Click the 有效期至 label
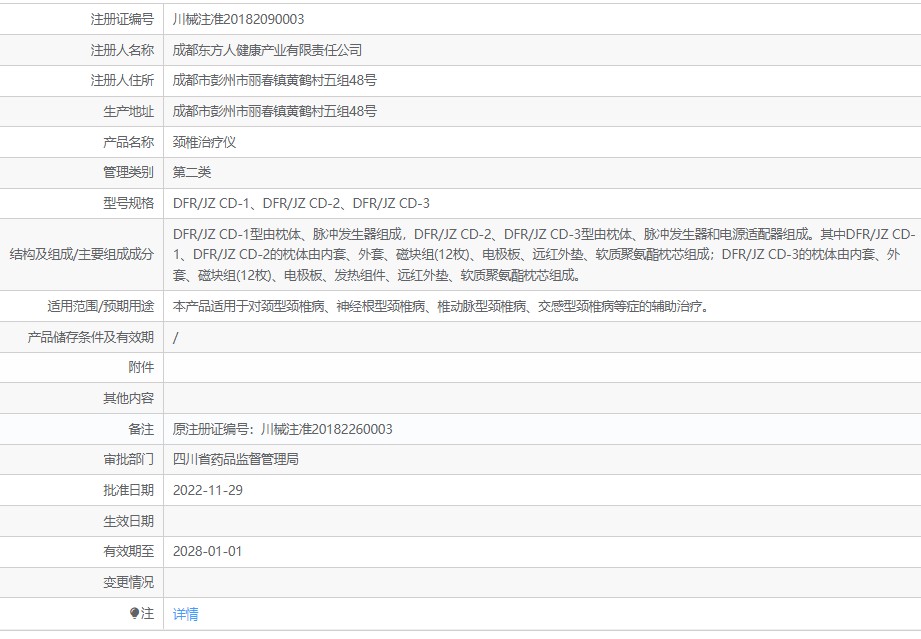The image size is (921, 639). point(129,551)
